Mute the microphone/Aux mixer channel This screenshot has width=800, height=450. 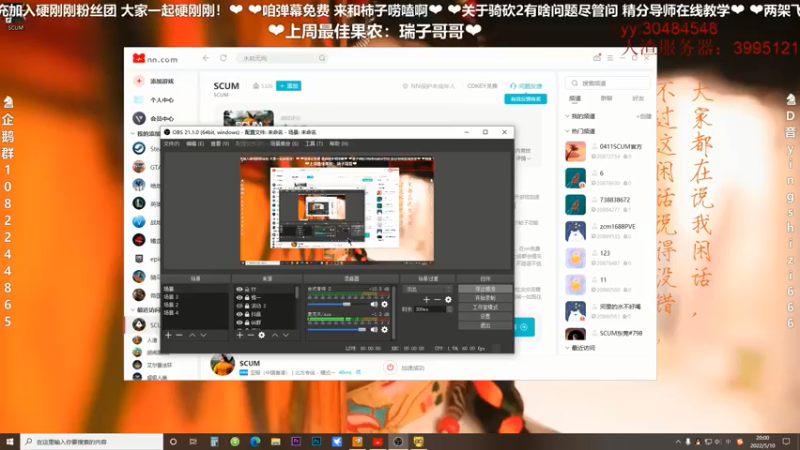click(374, 330)
